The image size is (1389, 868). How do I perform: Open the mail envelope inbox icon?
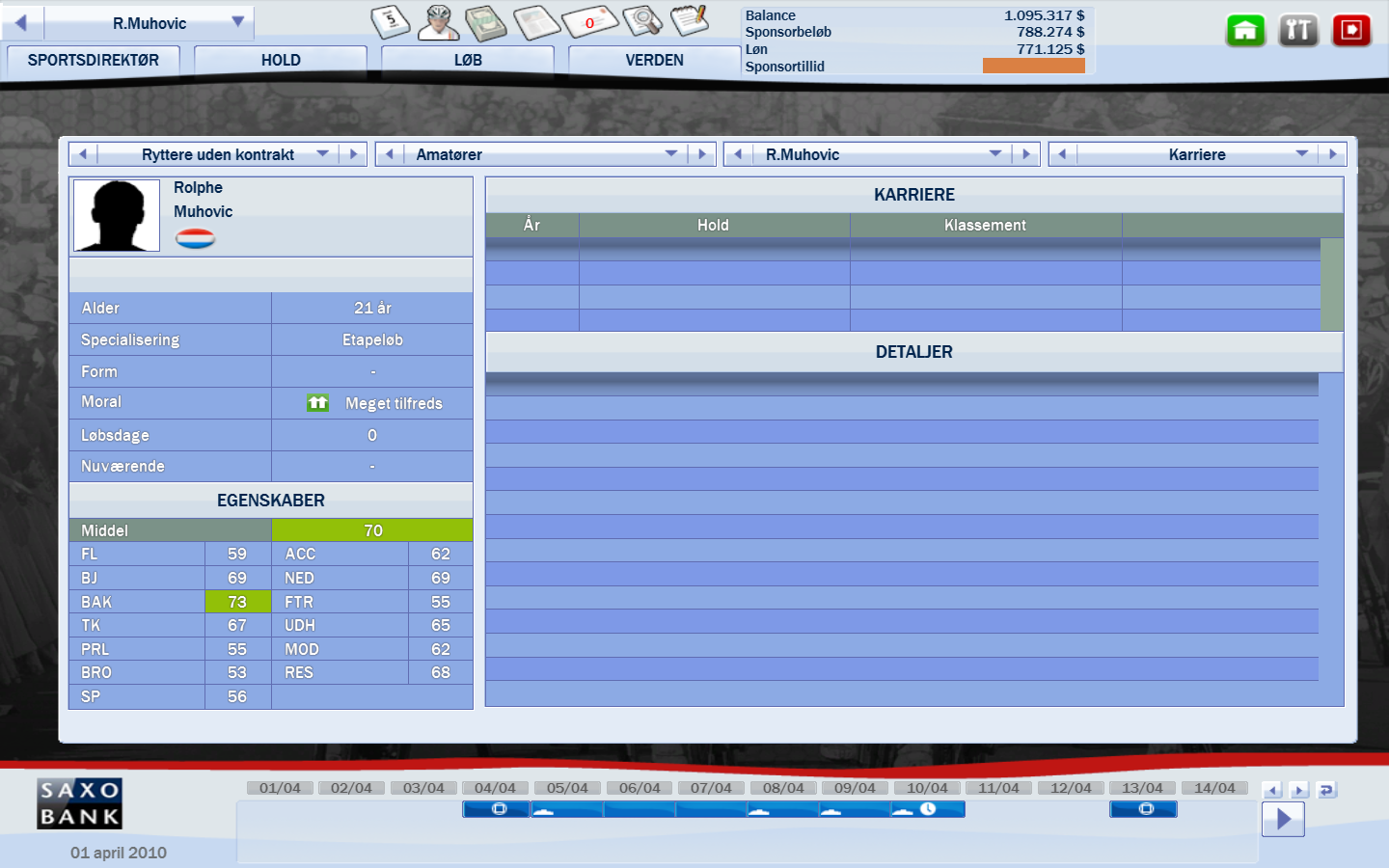589,21
